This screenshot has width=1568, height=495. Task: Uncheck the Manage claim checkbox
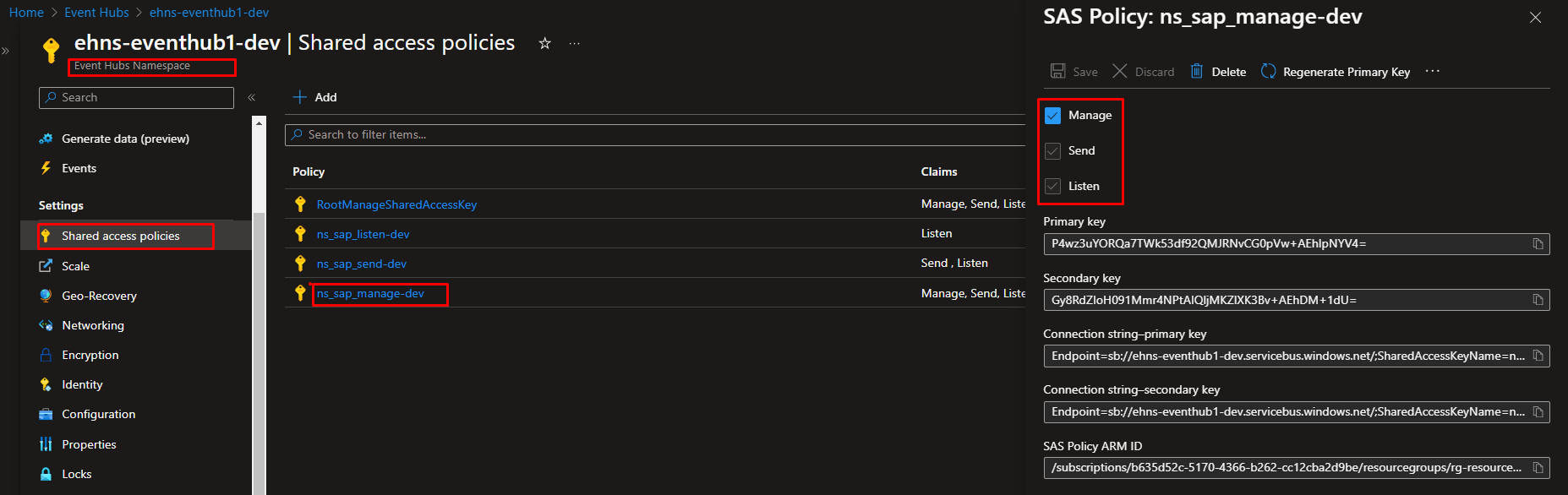click(x=1052, y=116)
